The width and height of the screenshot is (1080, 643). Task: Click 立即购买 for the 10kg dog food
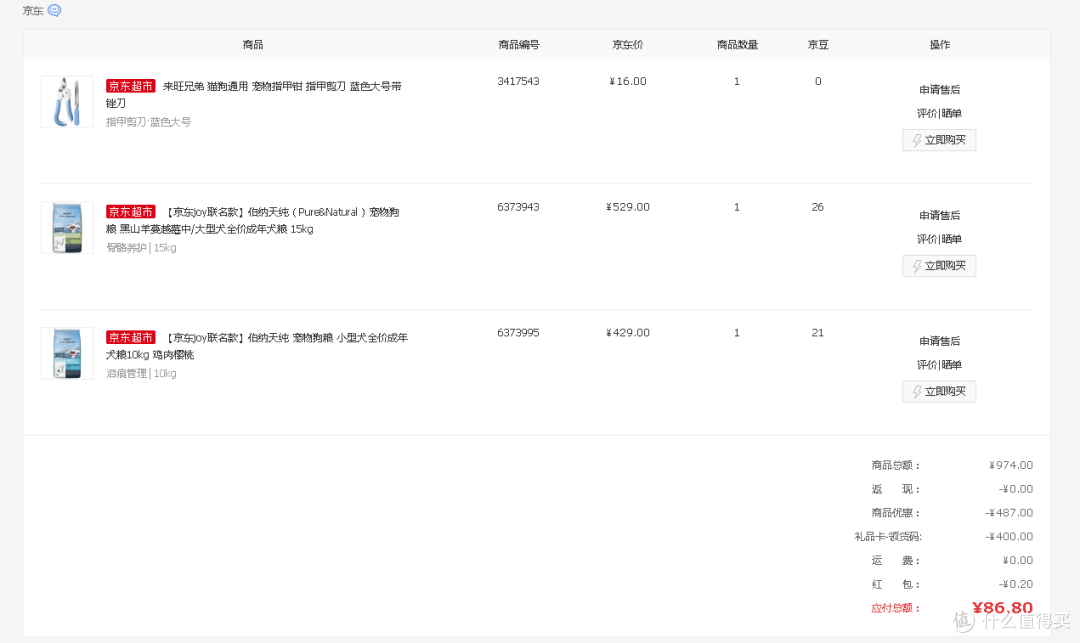pyautogui.click(x=939, y=391)
